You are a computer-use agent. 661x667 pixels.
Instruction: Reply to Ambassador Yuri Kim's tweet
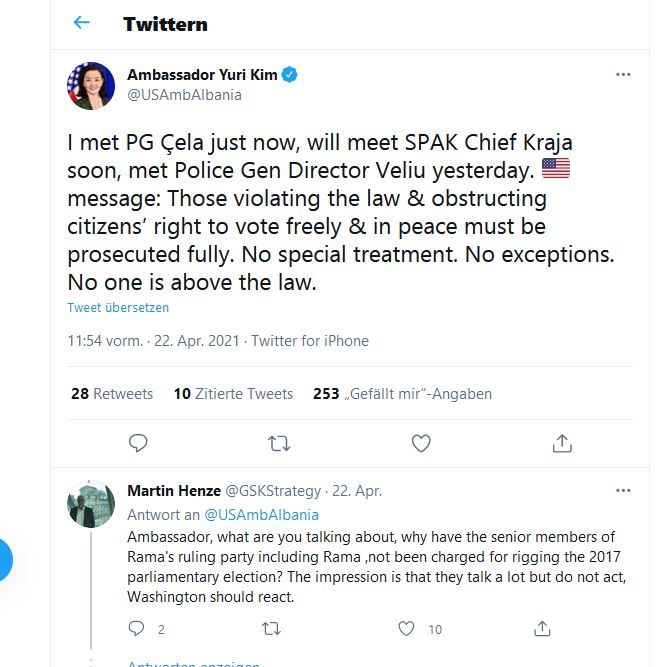tap(139, 442)
